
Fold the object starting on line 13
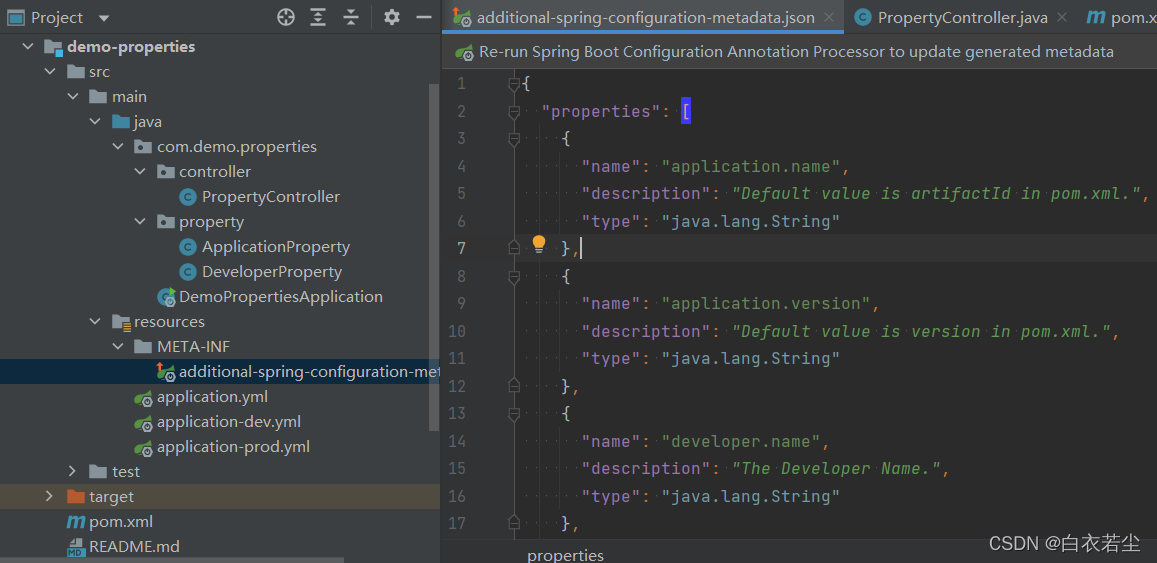tap(514, 413)
